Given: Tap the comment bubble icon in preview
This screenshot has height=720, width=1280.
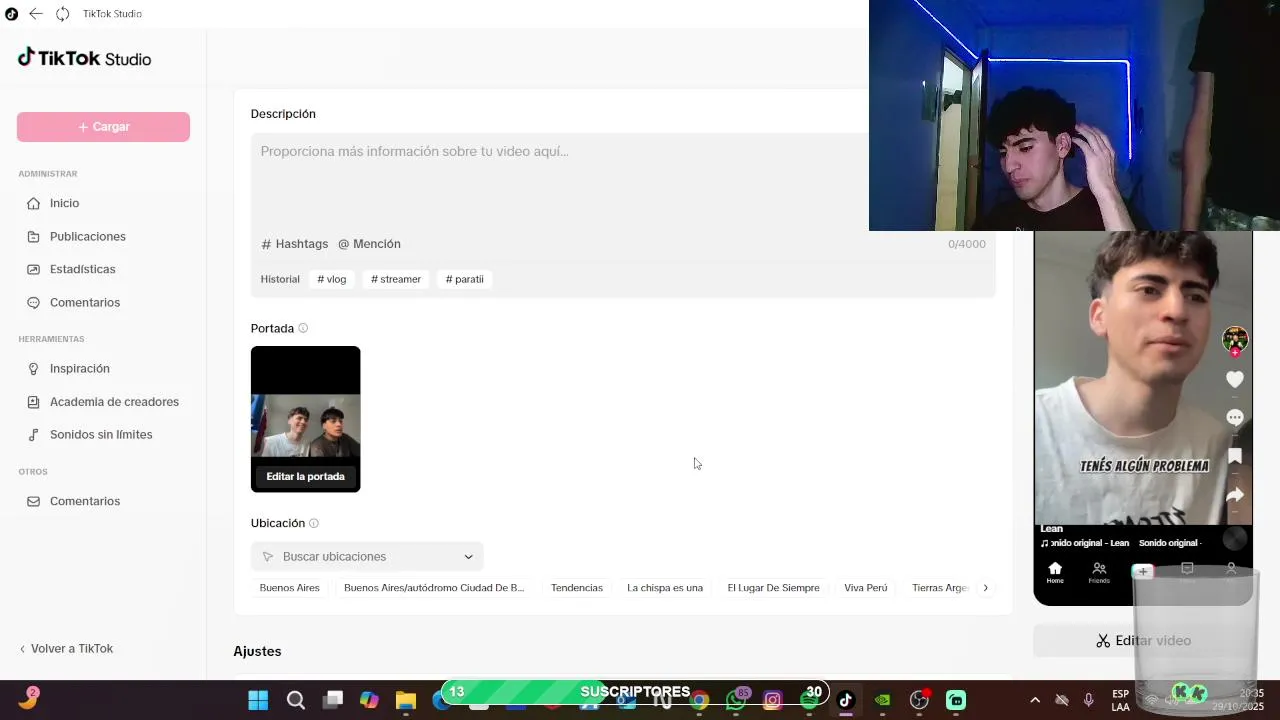Looking at the screenshot, I should [1235, 417].
